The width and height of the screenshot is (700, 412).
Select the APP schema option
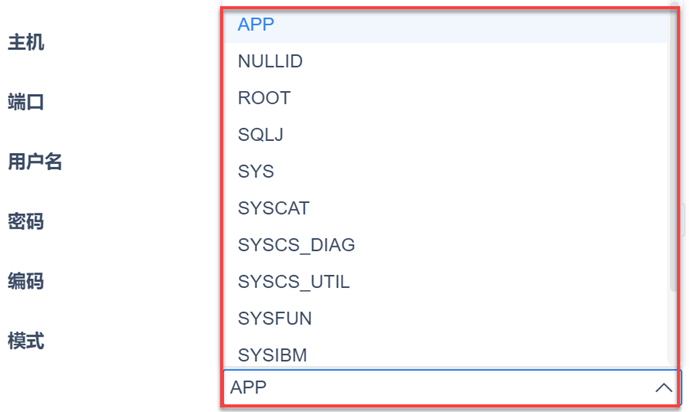(x=256, y=25)
